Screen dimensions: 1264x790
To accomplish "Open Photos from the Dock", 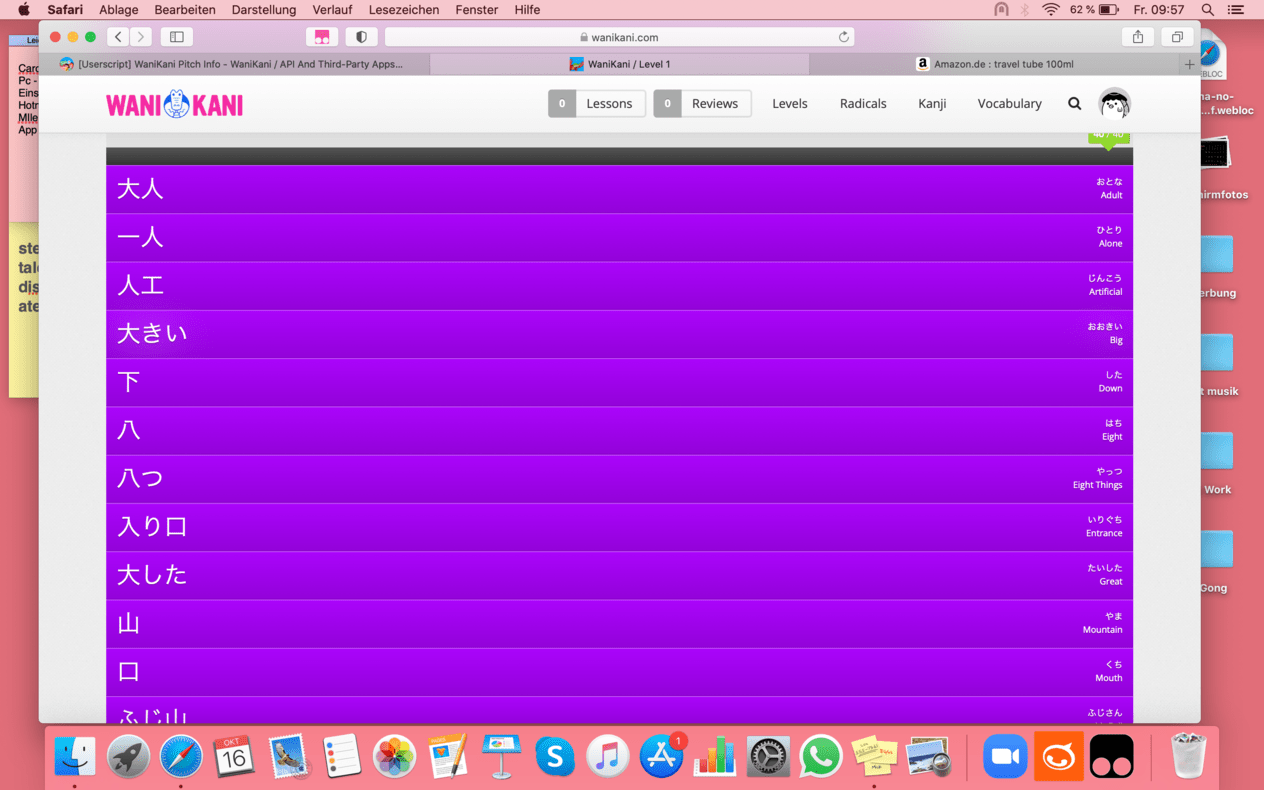I will pos(395,757).
